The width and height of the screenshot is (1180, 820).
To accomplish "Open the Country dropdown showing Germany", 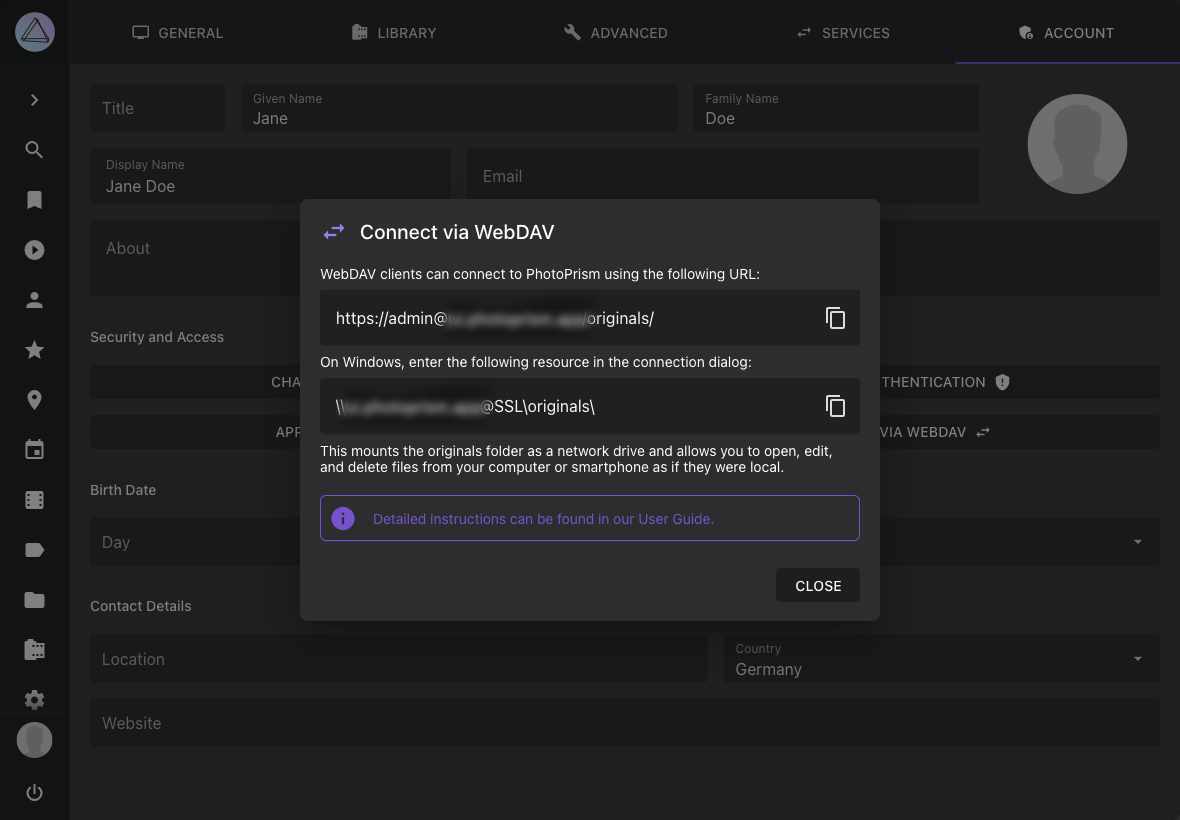I will [x=1136, y=658].
